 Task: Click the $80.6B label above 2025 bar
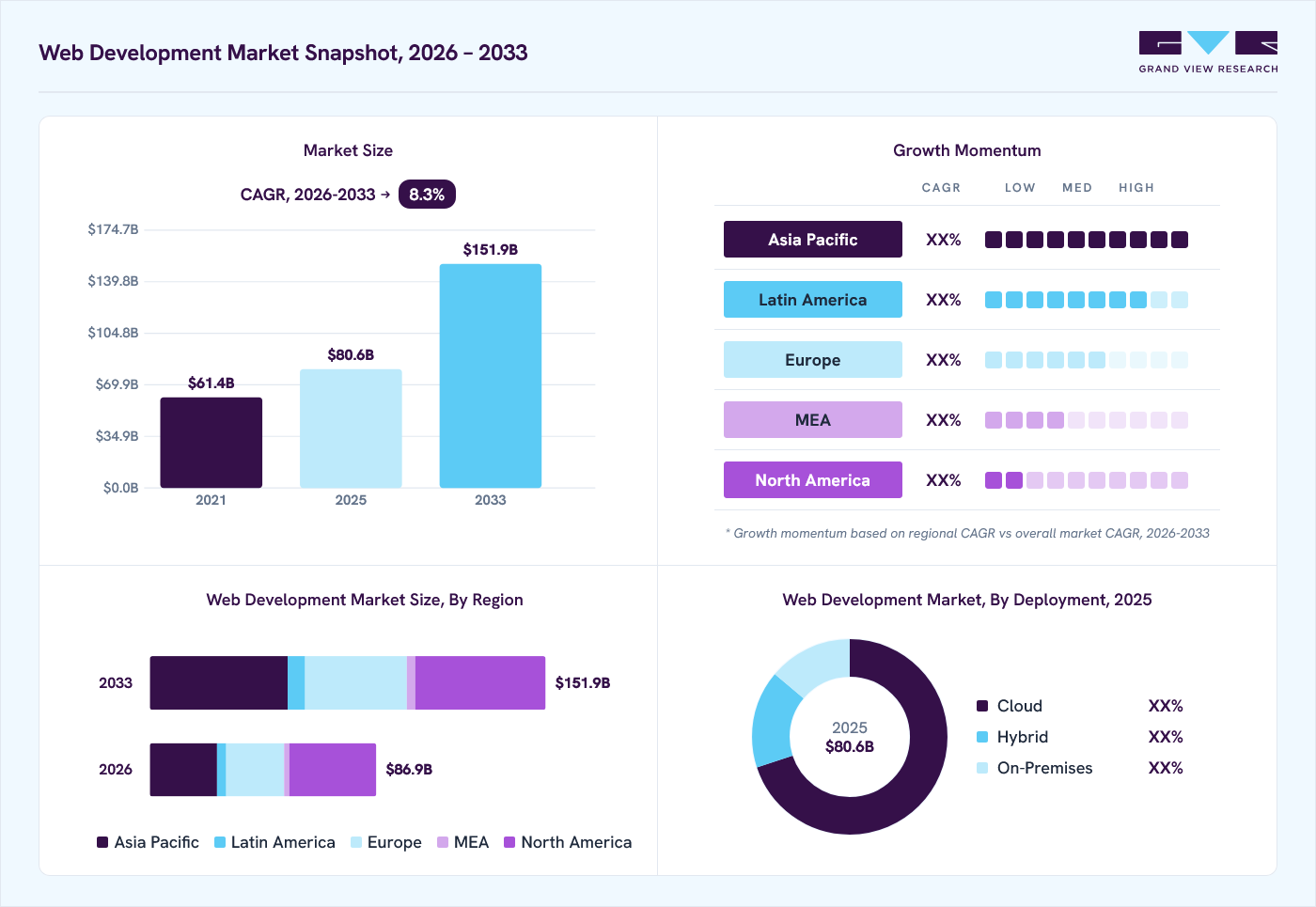pyautogui.click(x=351, y=355)
